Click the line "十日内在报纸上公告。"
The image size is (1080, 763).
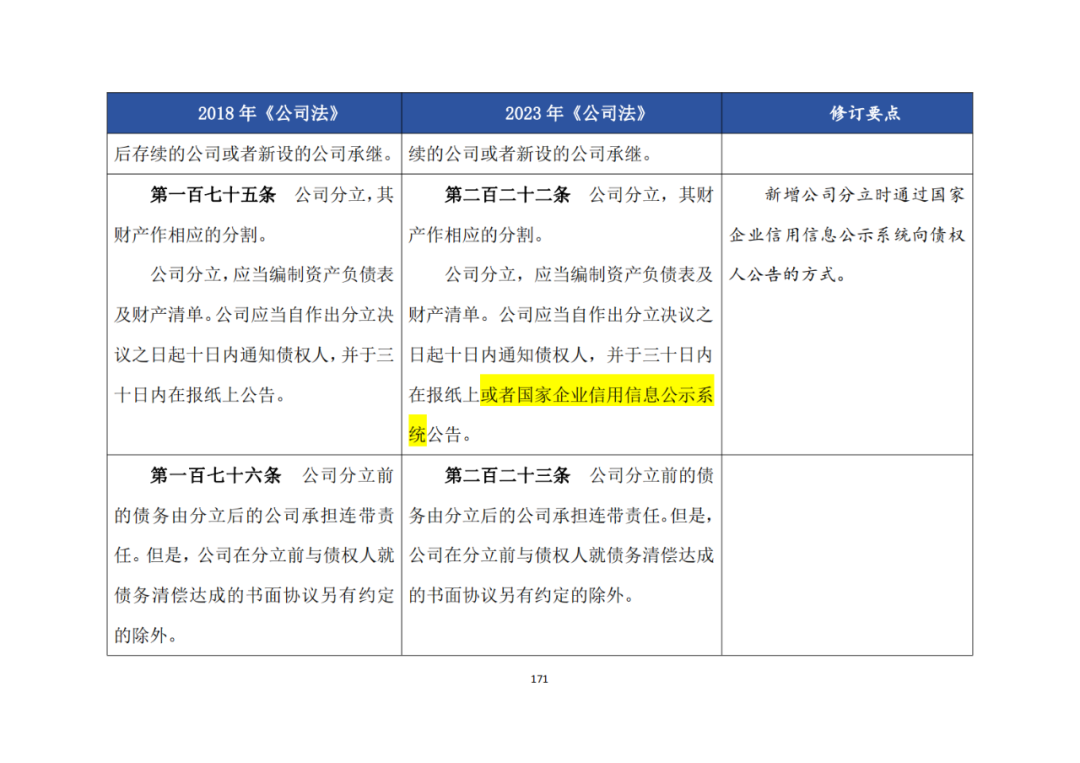(x=200, y=395)
